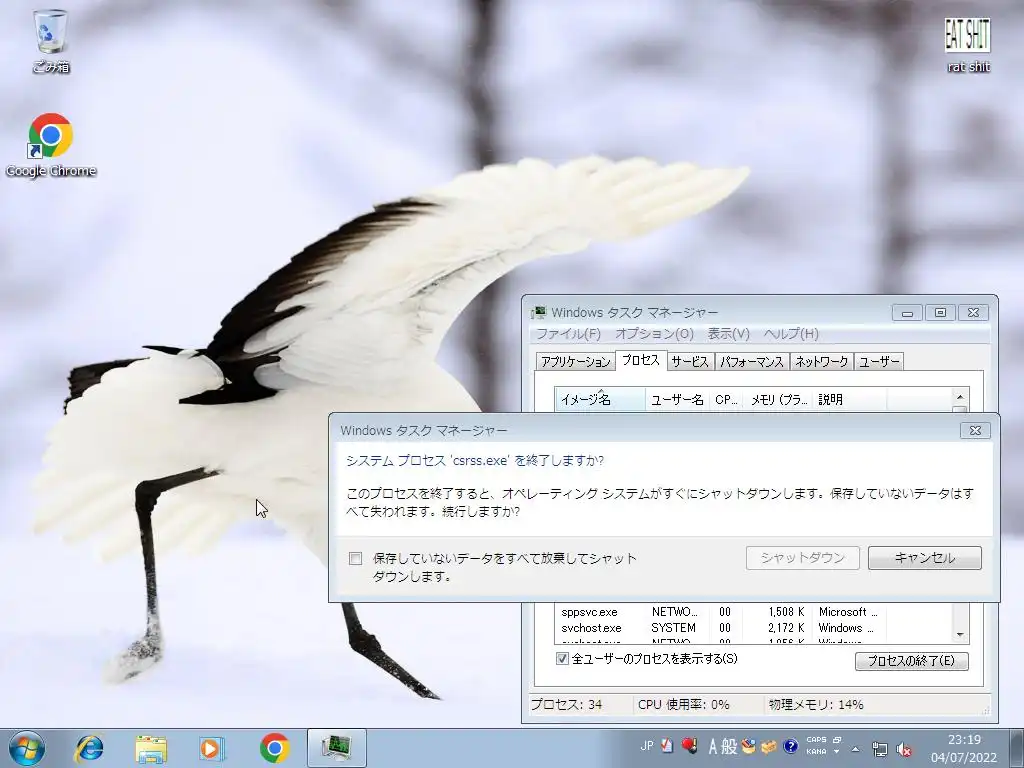Screen dimensions: 1024x768
Task: Click 'プロセス: 34' in status bar
Action: point(566,705)
